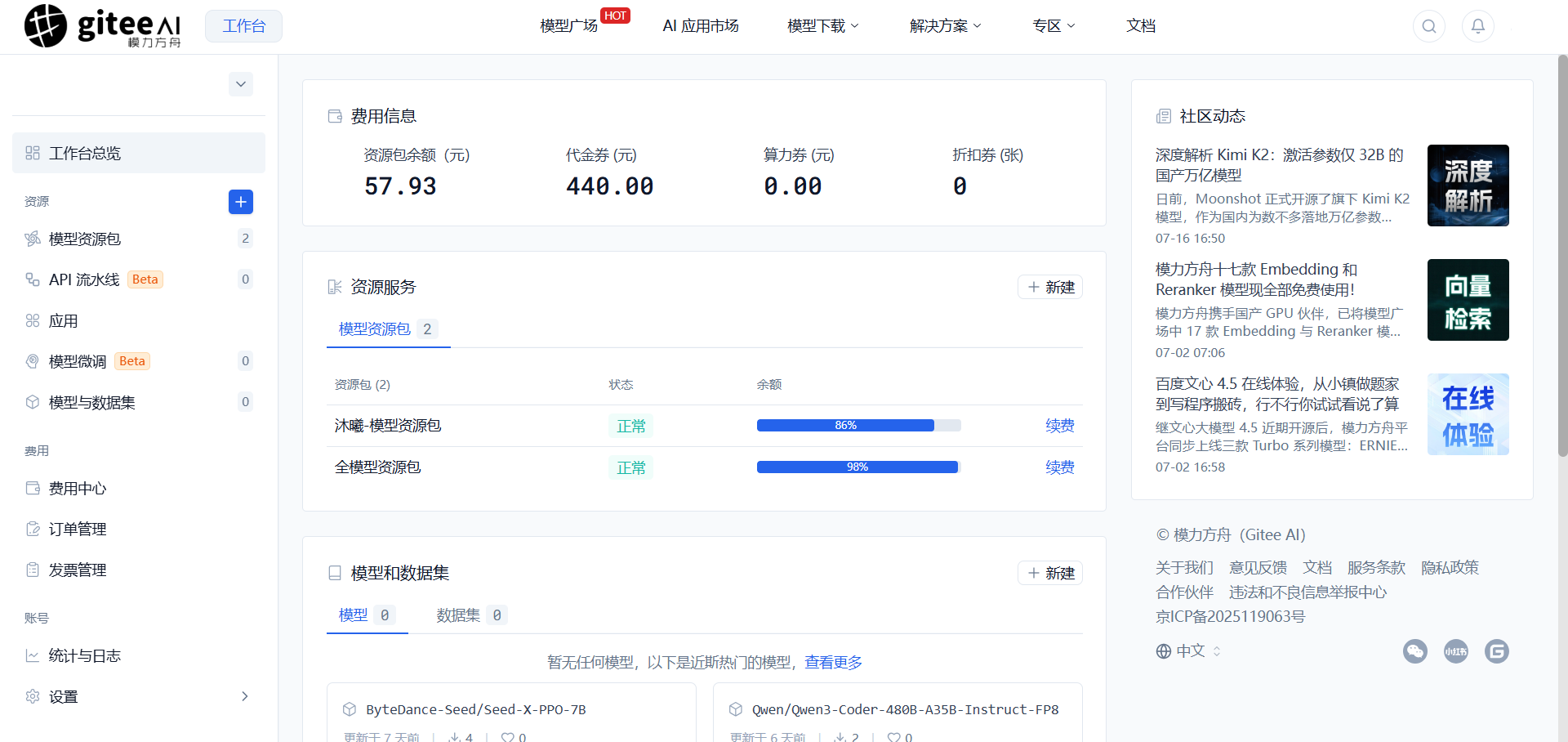Screen dimensions: 1568x742
Task: Click 新建 button in 资源服务 section
Action: coord(1050,287)
